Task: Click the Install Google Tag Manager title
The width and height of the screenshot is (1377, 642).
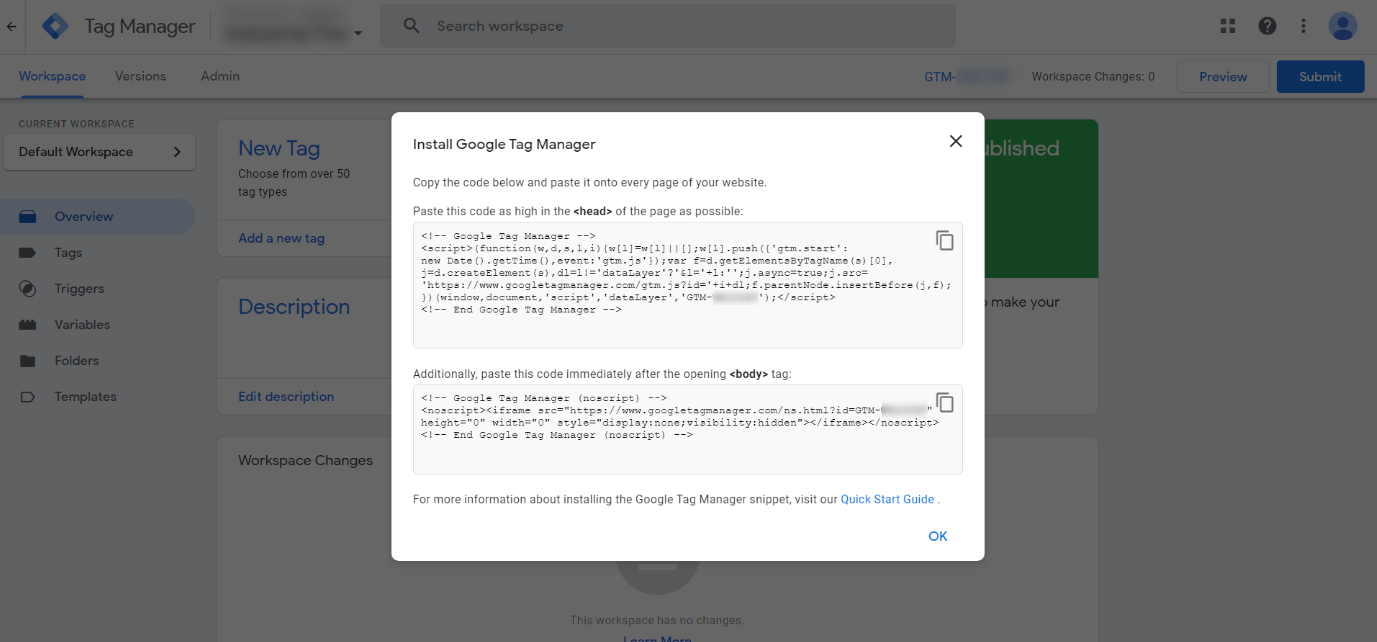Action: (x=504, y=144)
